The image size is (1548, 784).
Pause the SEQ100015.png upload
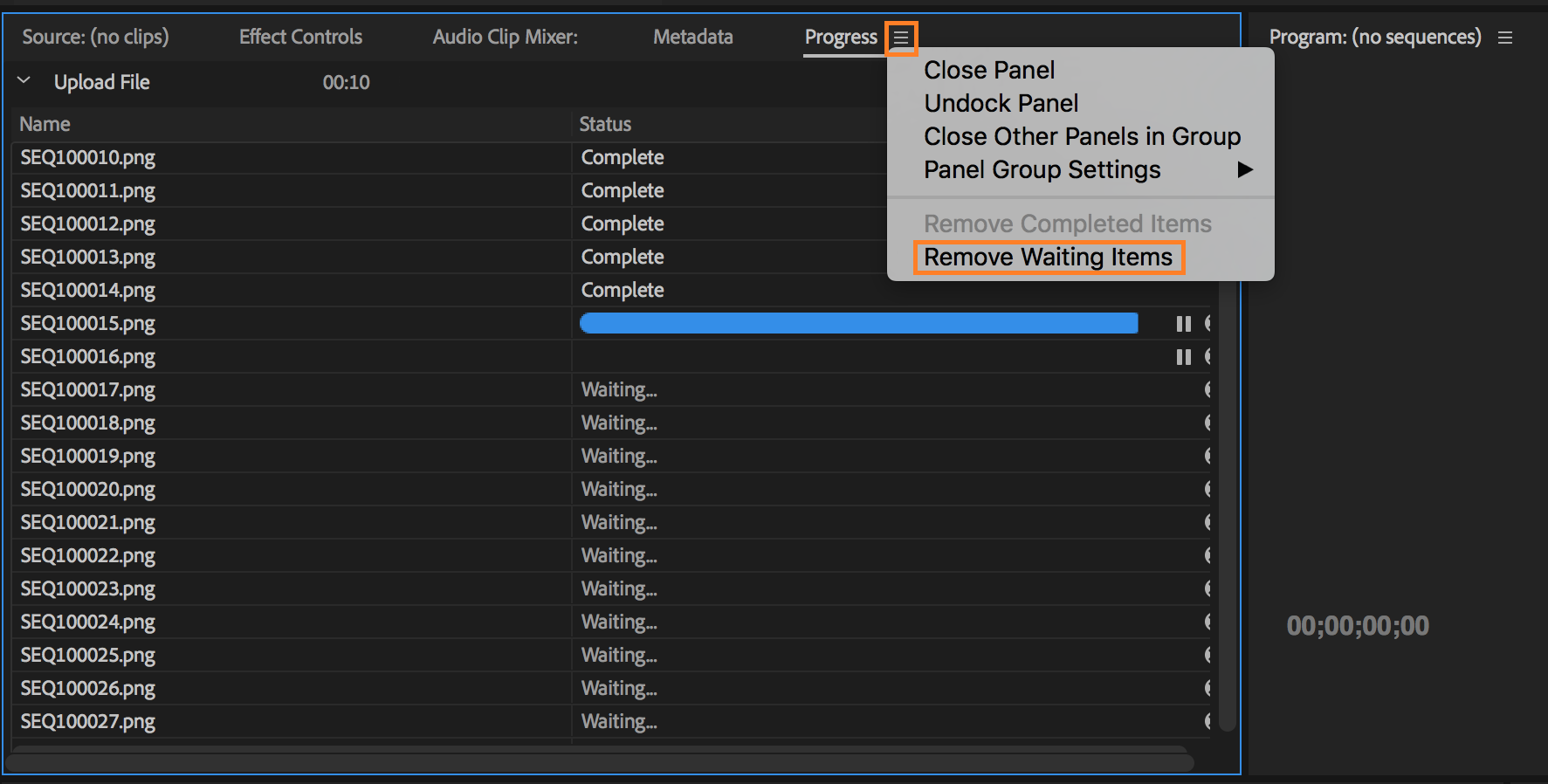(x=1183, y=324)
